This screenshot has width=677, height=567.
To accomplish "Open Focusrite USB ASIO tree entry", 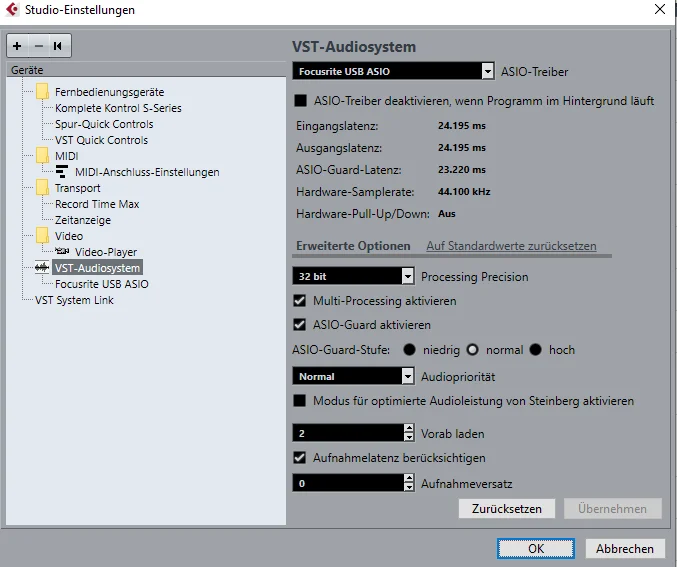I will click(x=102, y=284).
